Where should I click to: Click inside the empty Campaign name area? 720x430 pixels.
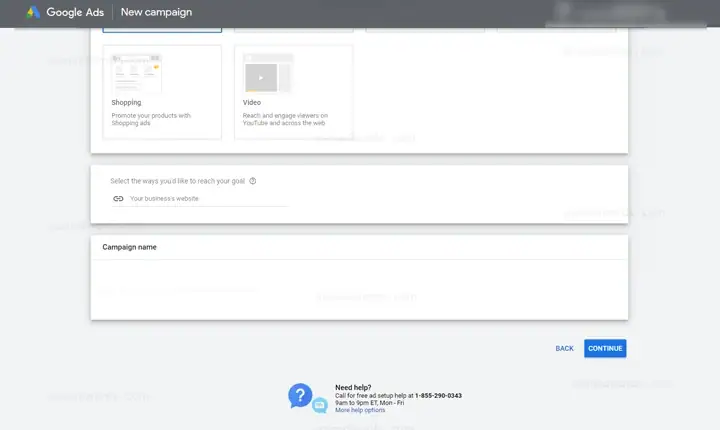coord(359,289)
